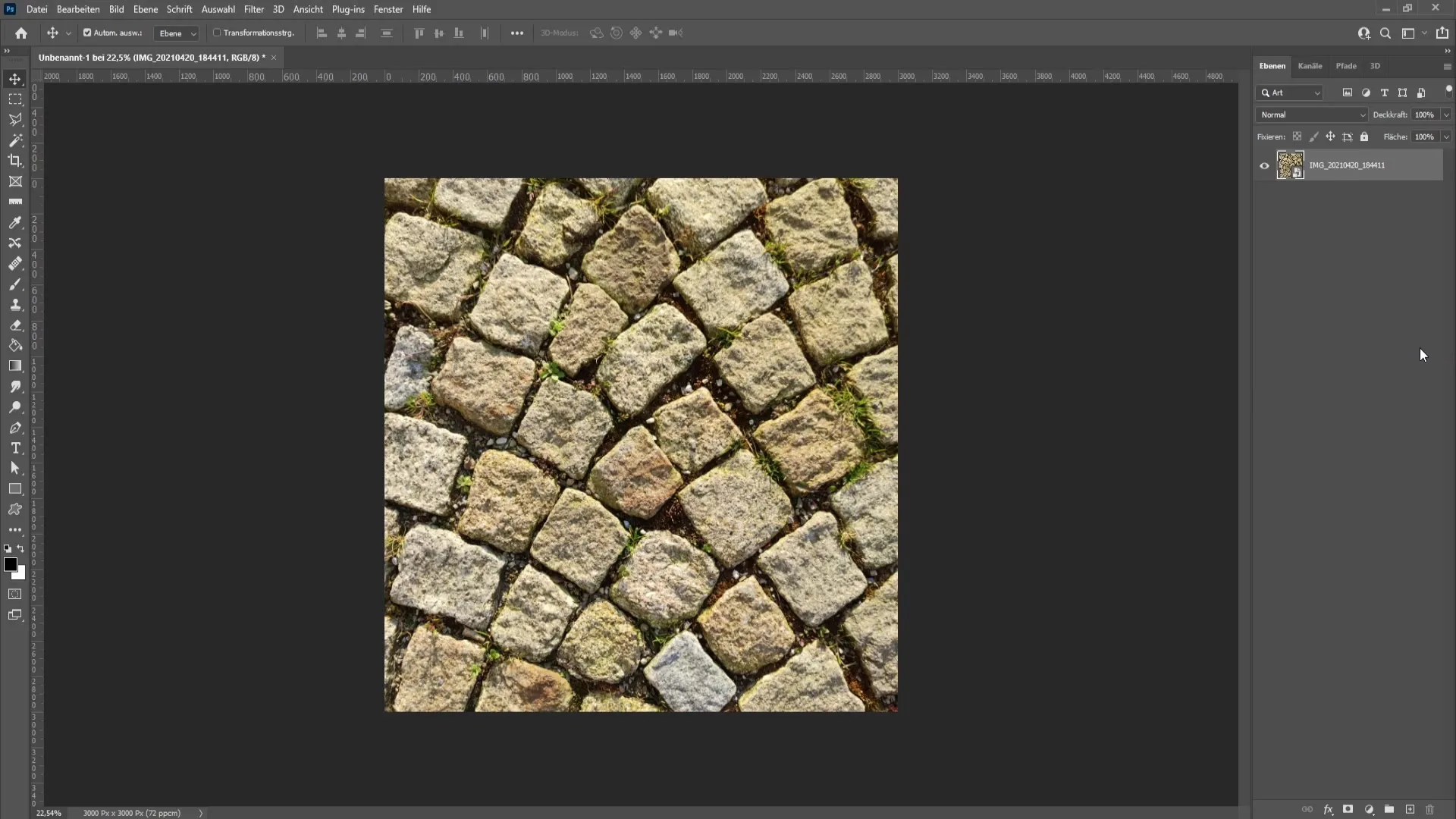1456x819 pixels.
Task: Select the Text tool
Action: click(x=15, y=448)
